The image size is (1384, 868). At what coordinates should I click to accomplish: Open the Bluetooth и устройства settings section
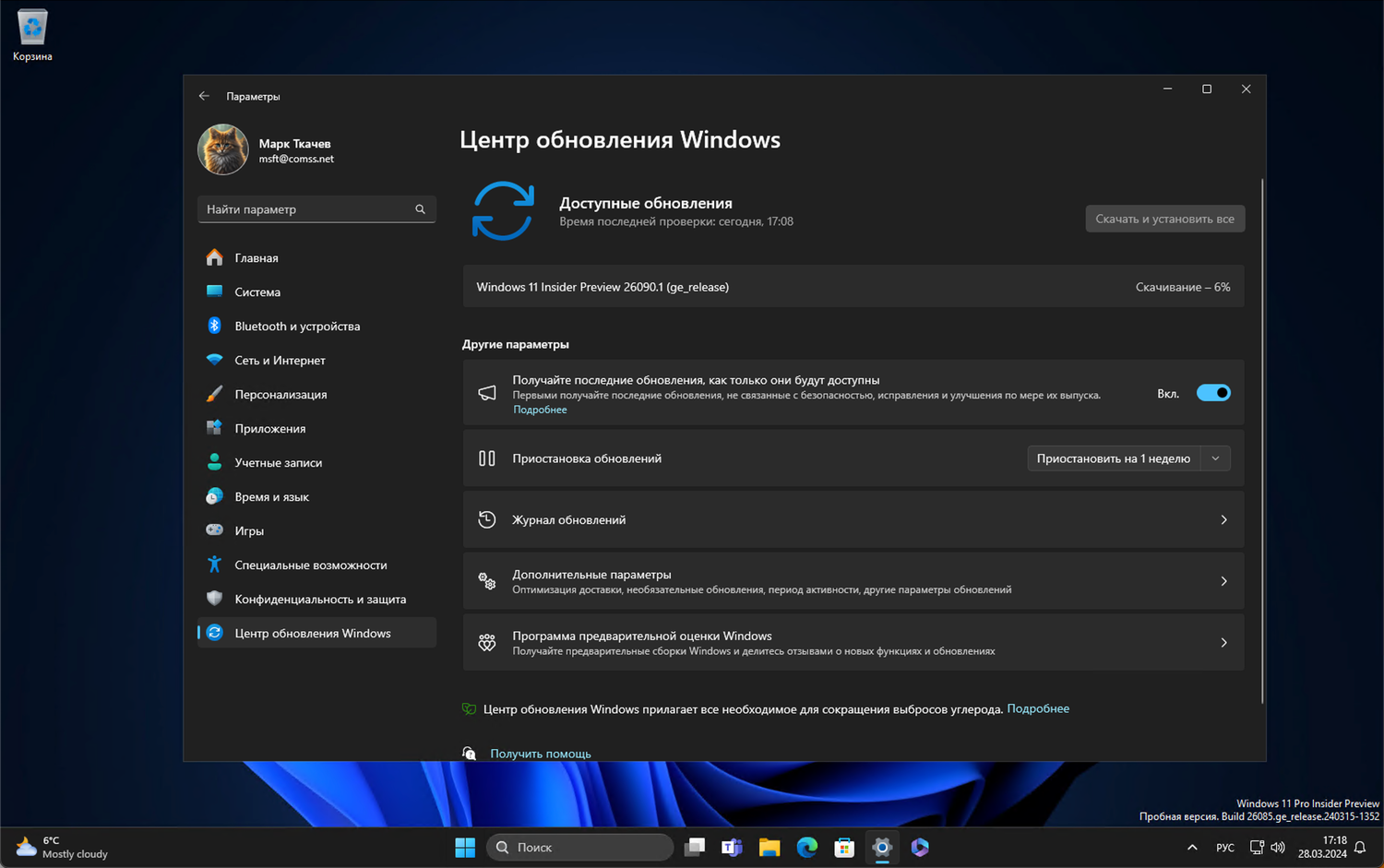(297, 326)
